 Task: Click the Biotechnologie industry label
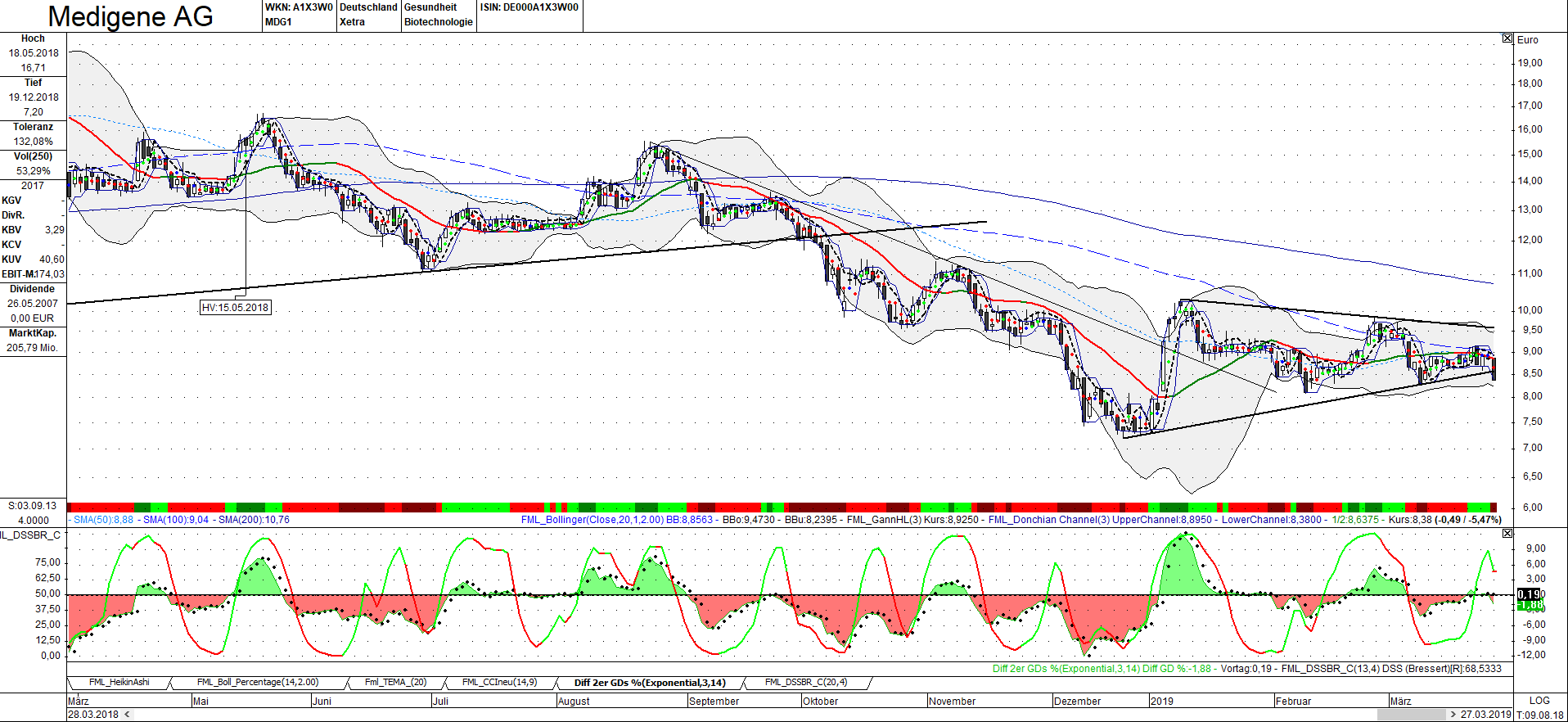[439, 22]
